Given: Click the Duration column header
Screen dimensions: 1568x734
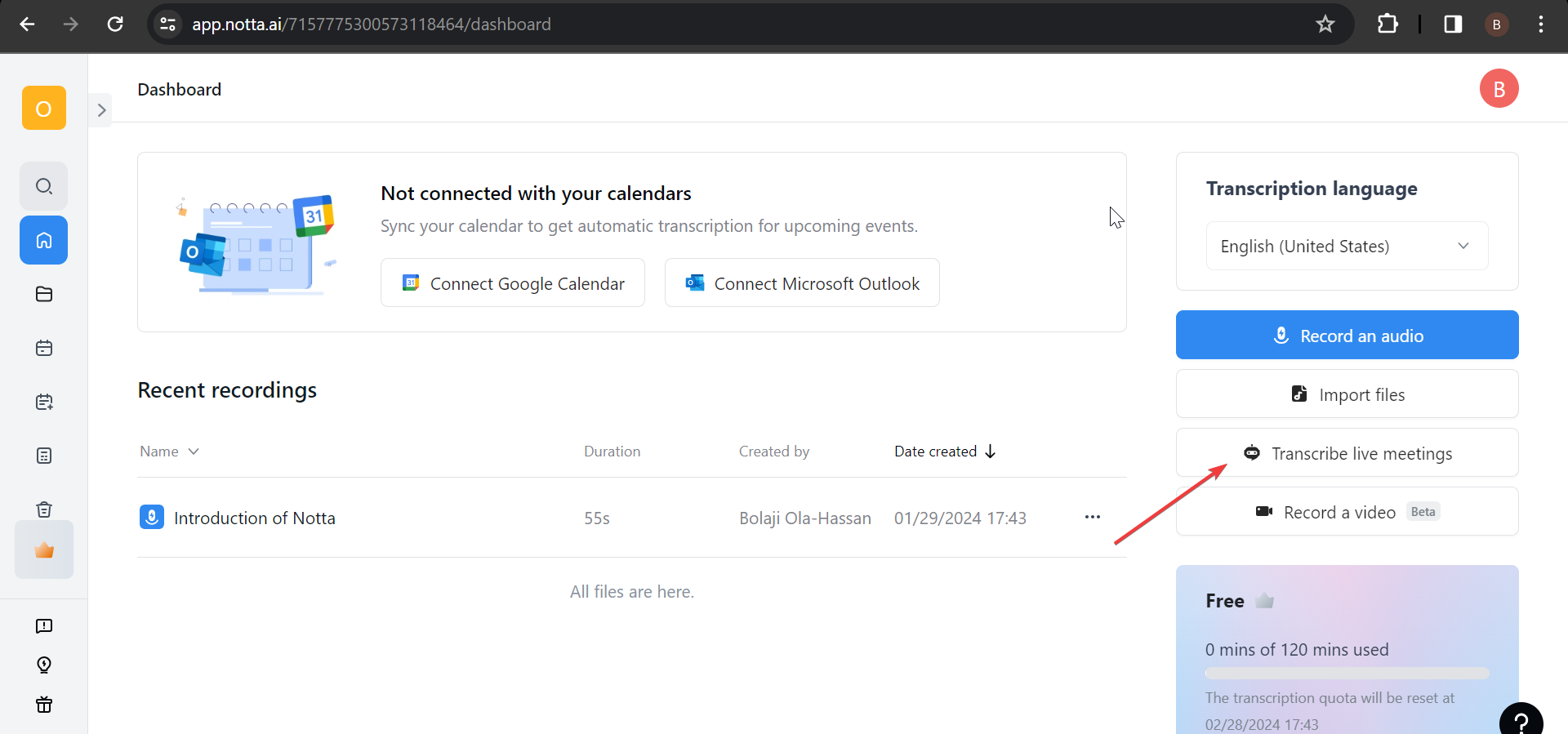Looking at the screenshot, I should point(612,452).
